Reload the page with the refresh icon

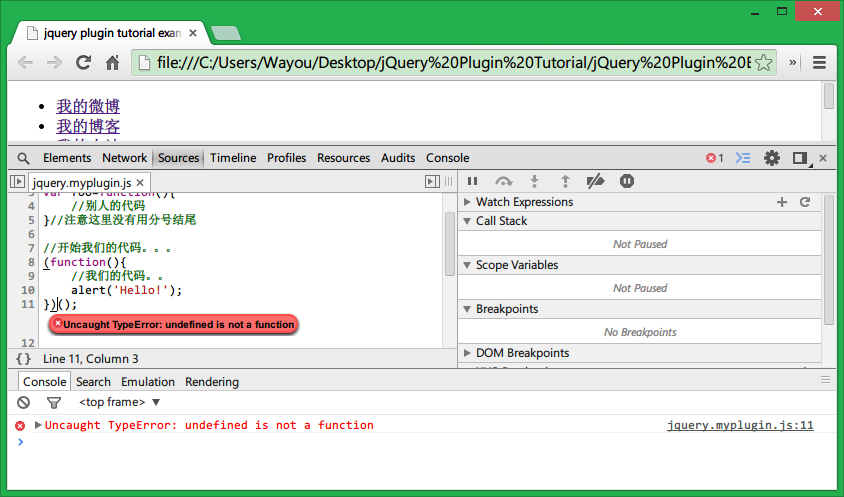(x=83, y=63)
